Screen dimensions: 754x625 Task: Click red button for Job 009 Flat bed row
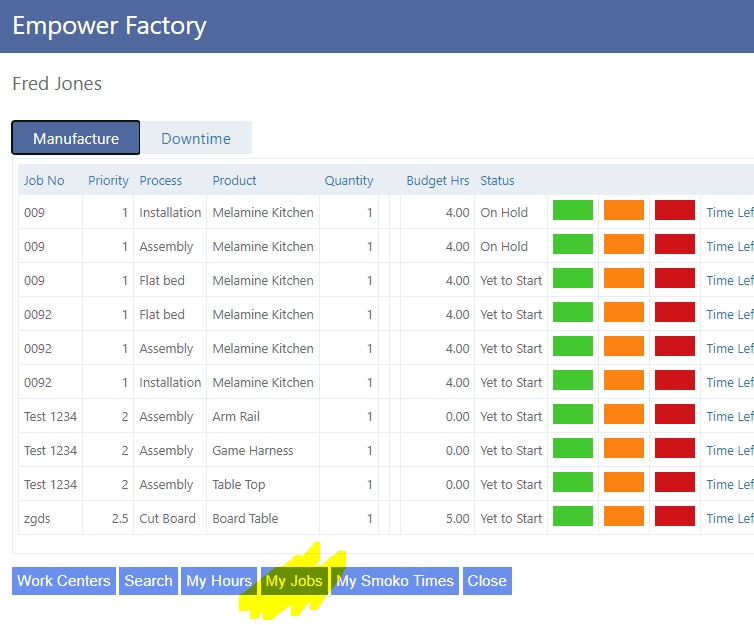(x=675, y=279)
